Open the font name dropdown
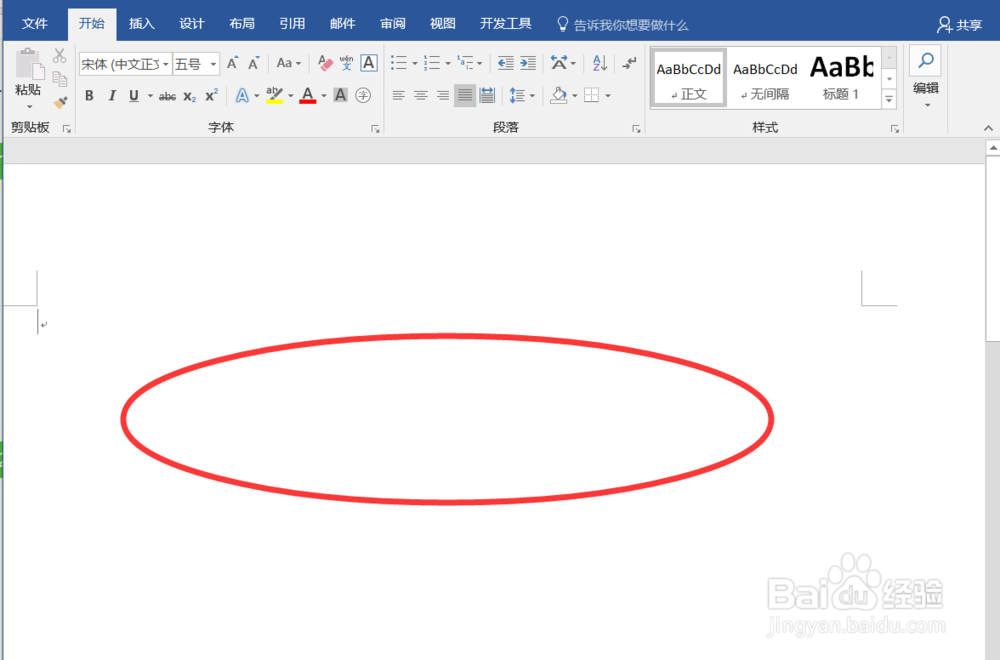Image resolution: width=1000 pixels, height=660 pixels. pos(168,64)
